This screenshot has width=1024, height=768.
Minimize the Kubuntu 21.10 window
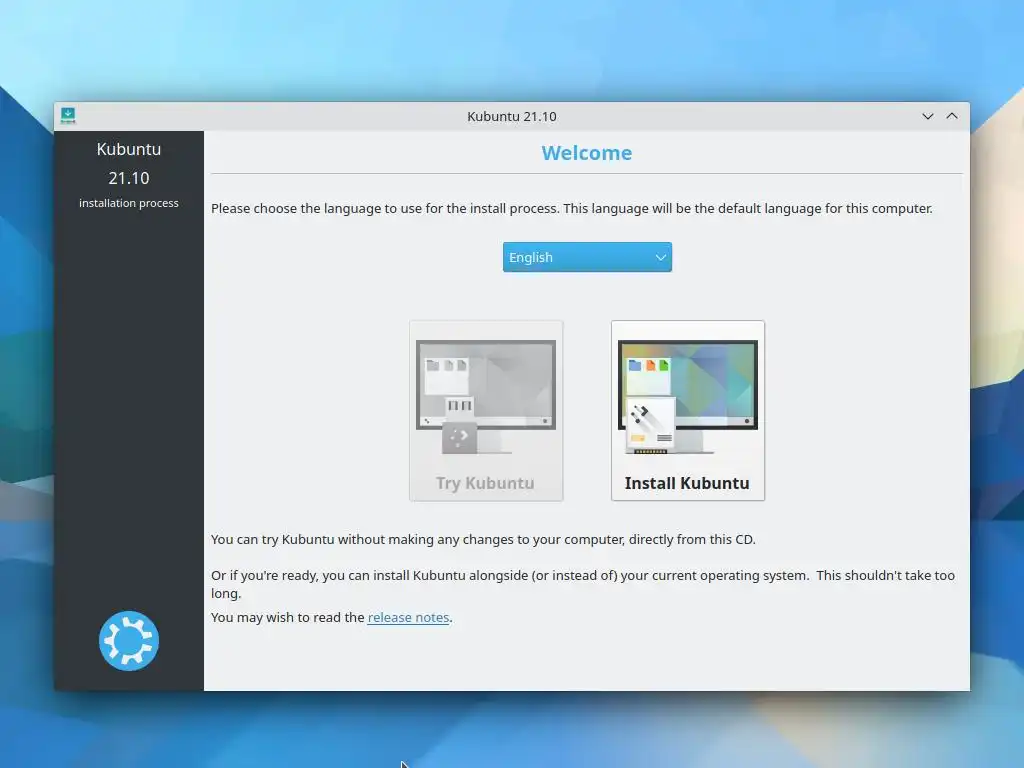pyautogui.click(x=927, y=116)
